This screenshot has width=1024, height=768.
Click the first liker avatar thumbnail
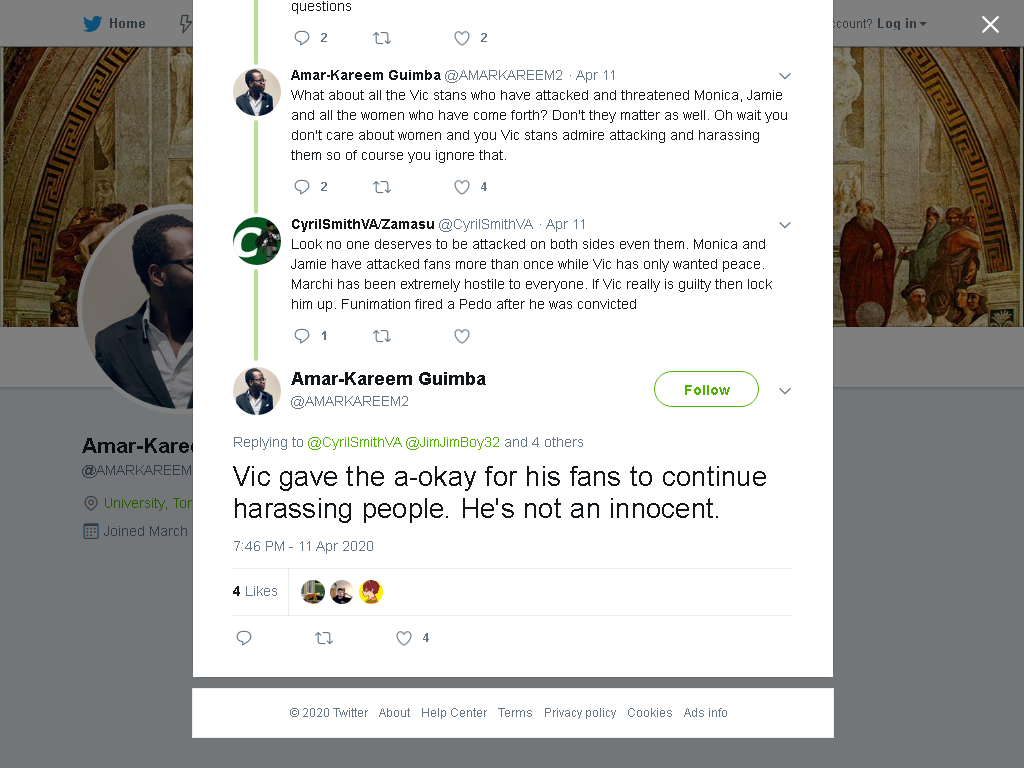(313, 592)
